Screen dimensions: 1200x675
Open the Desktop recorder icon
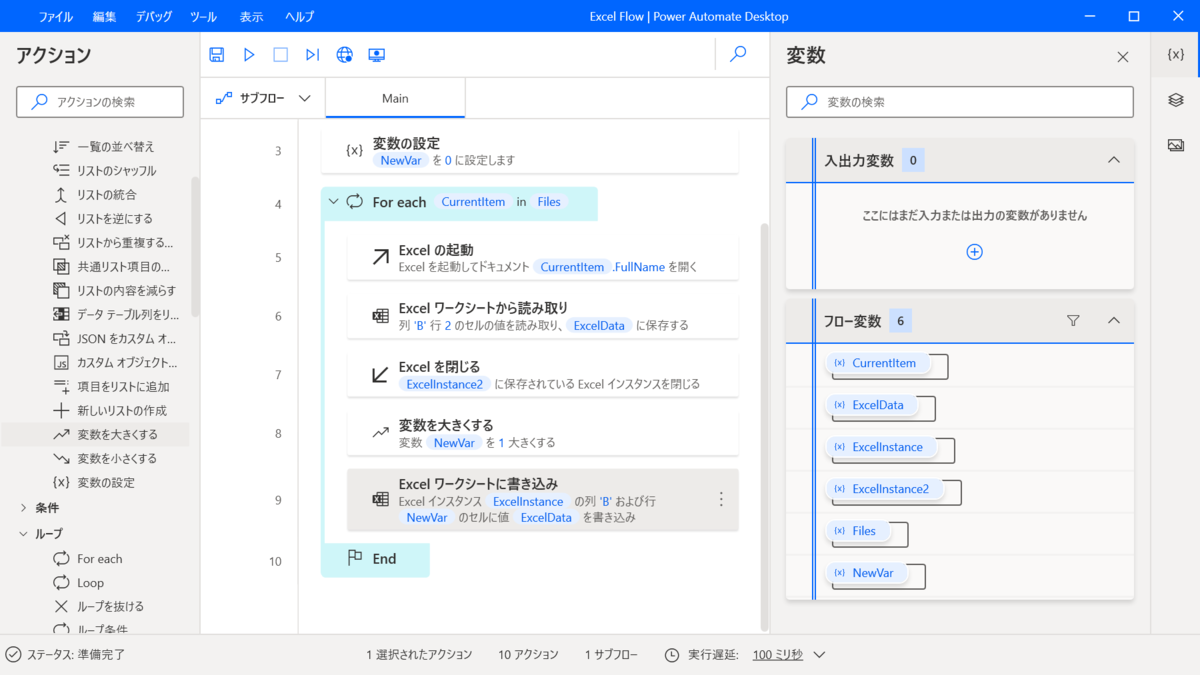point(377,55)
